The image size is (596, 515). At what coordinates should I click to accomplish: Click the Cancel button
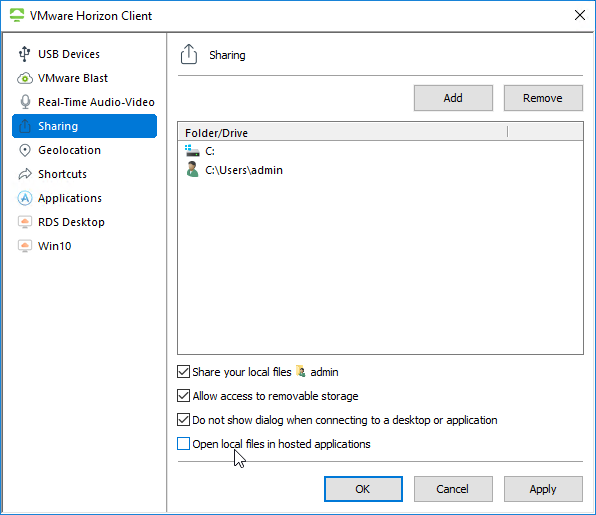point(453,489)
